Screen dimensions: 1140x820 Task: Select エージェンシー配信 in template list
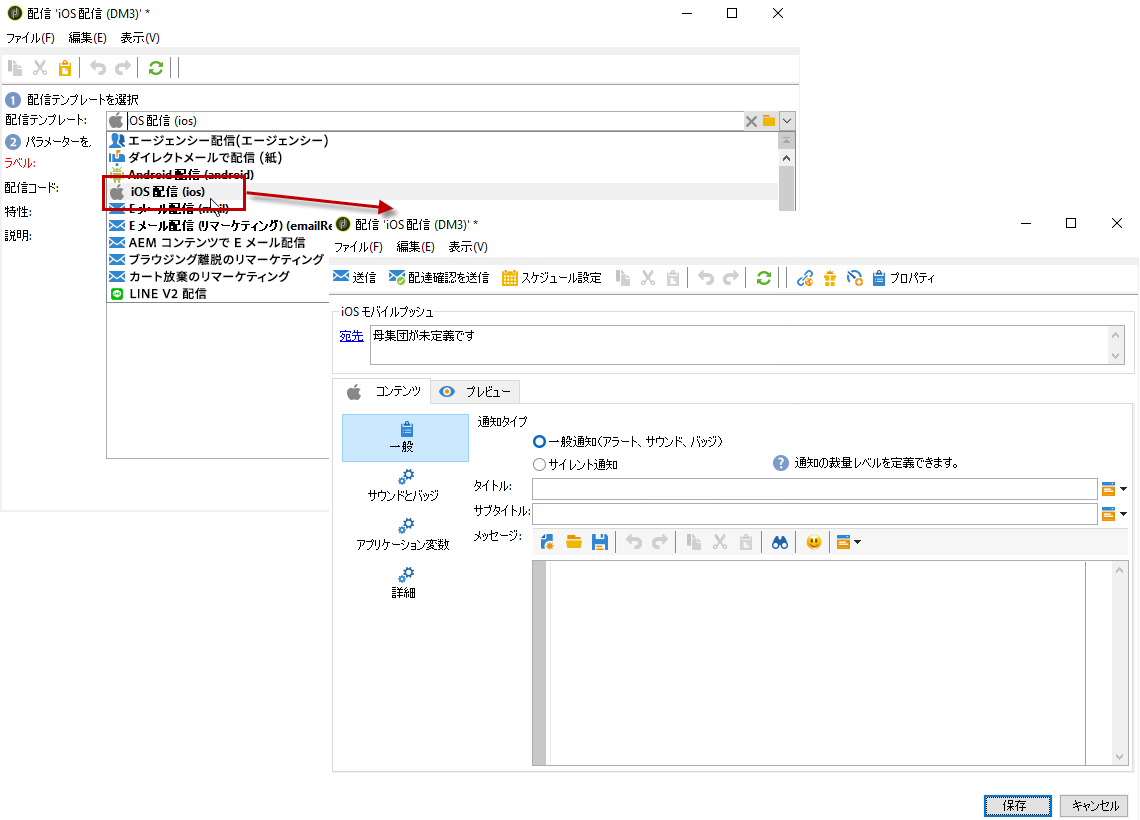click(x=228, y=140)
